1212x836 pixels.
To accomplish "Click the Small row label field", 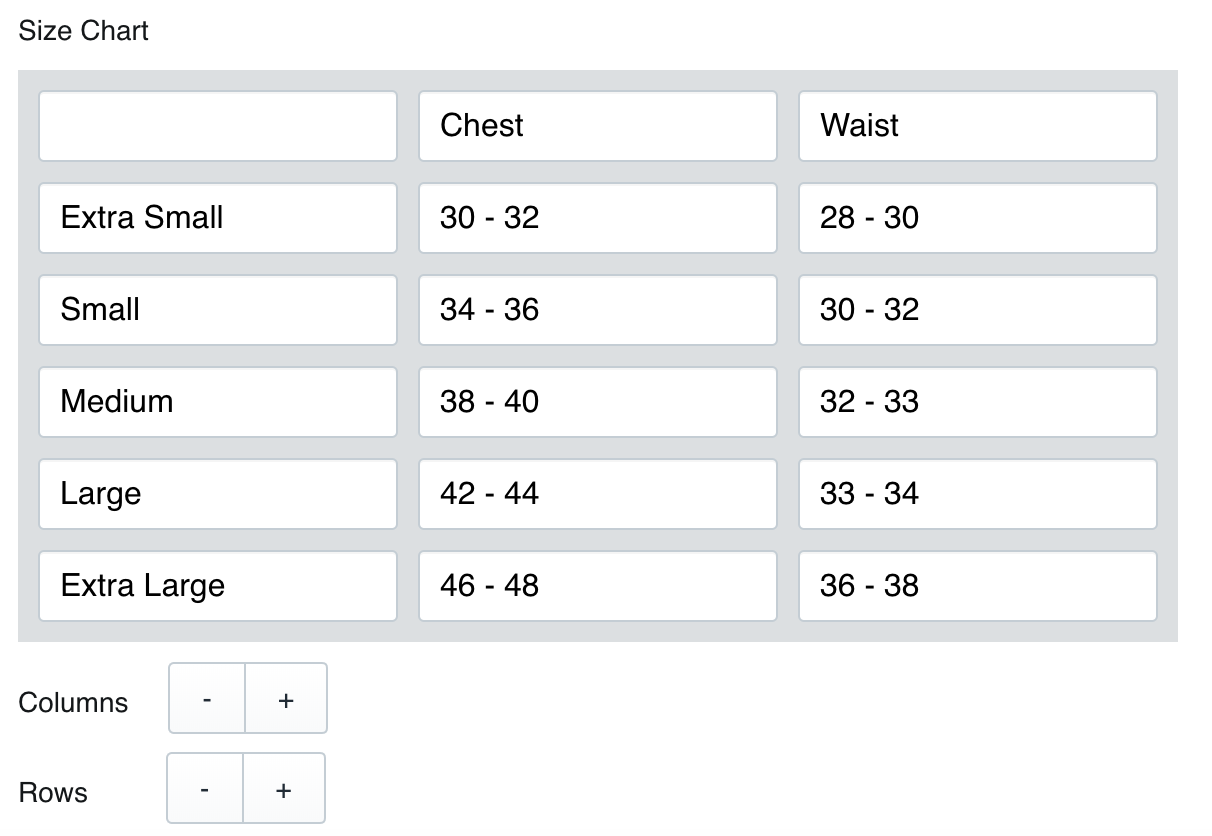I will tap(218, 310).
